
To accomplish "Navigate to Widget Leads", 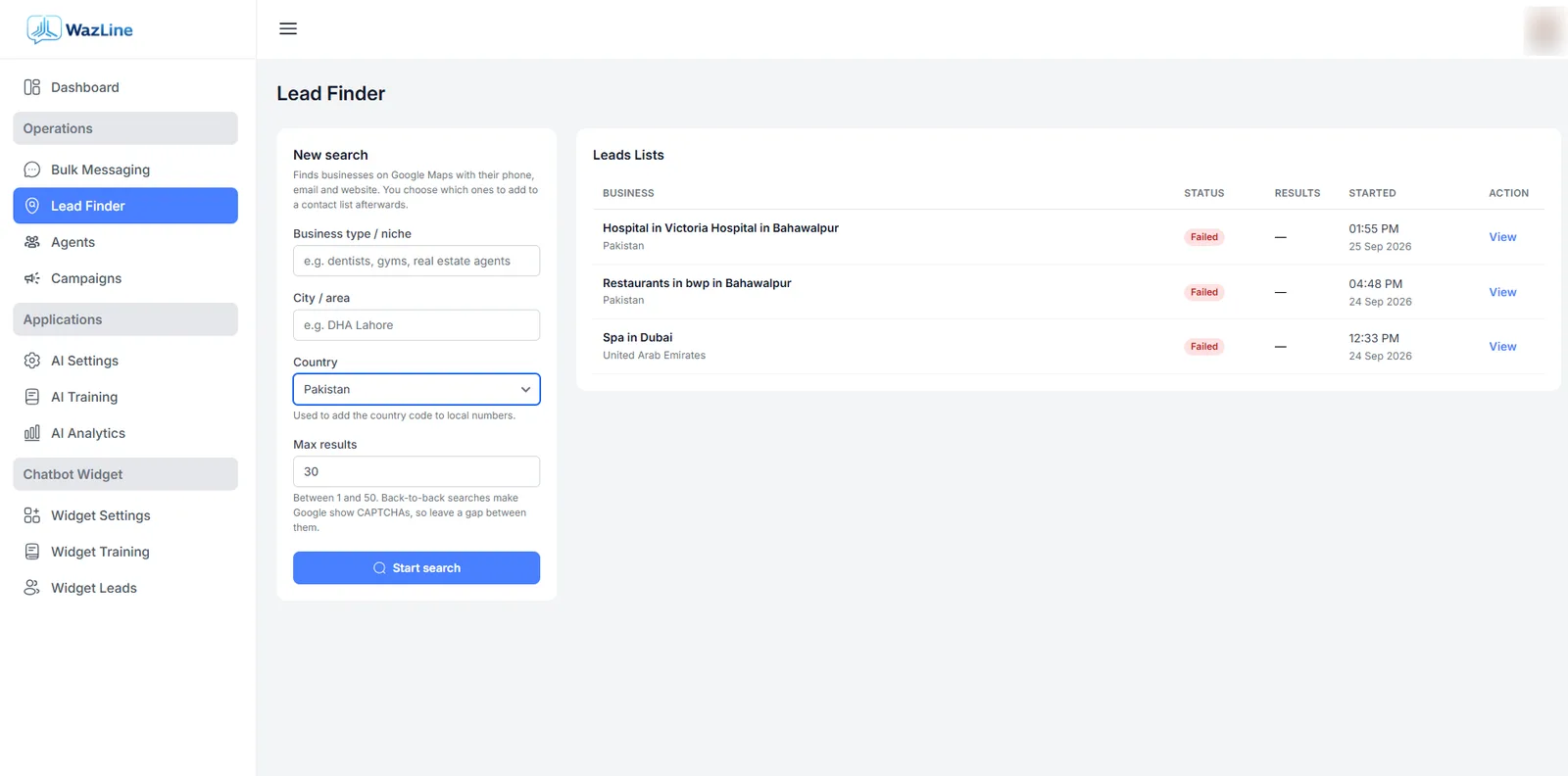I will click(125, 588).
